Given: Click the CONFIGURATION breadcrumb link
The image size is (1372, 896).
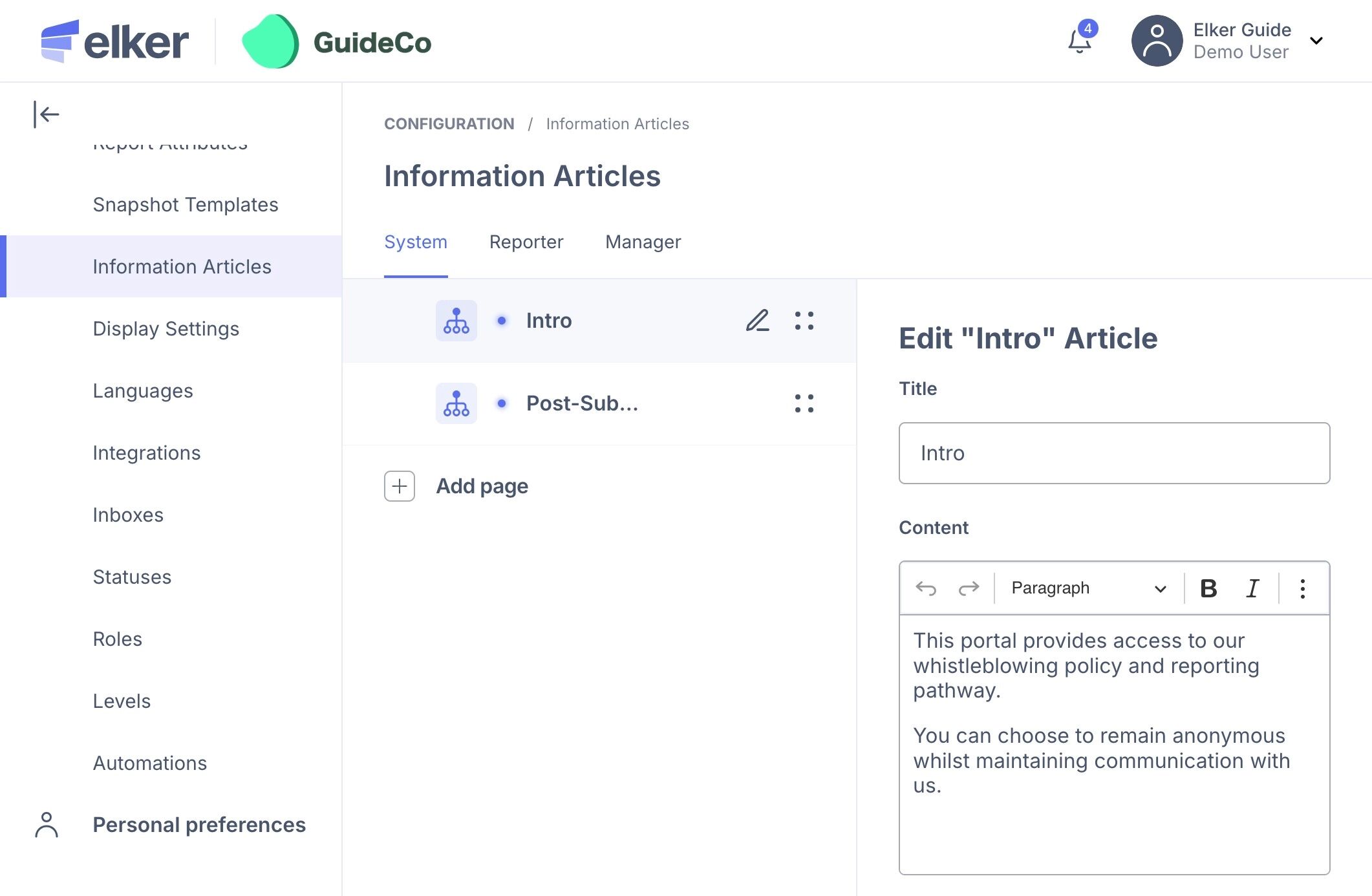Looking at the screenshot, I should [449, 124].
